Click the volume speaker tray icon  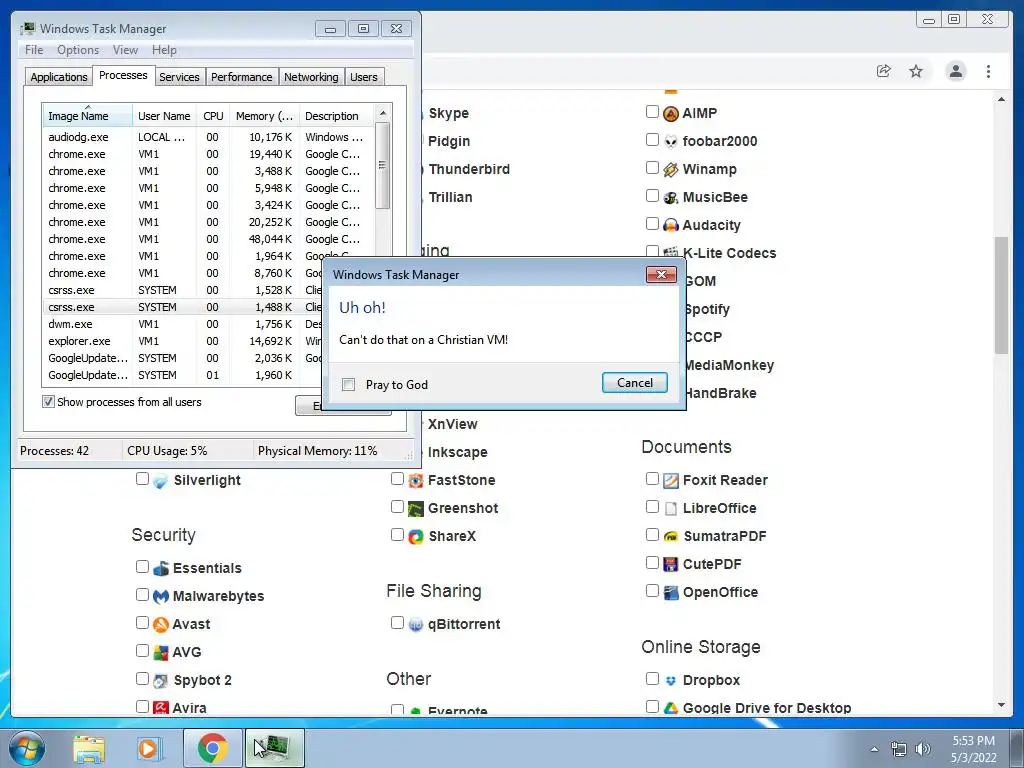coord(923,749)
